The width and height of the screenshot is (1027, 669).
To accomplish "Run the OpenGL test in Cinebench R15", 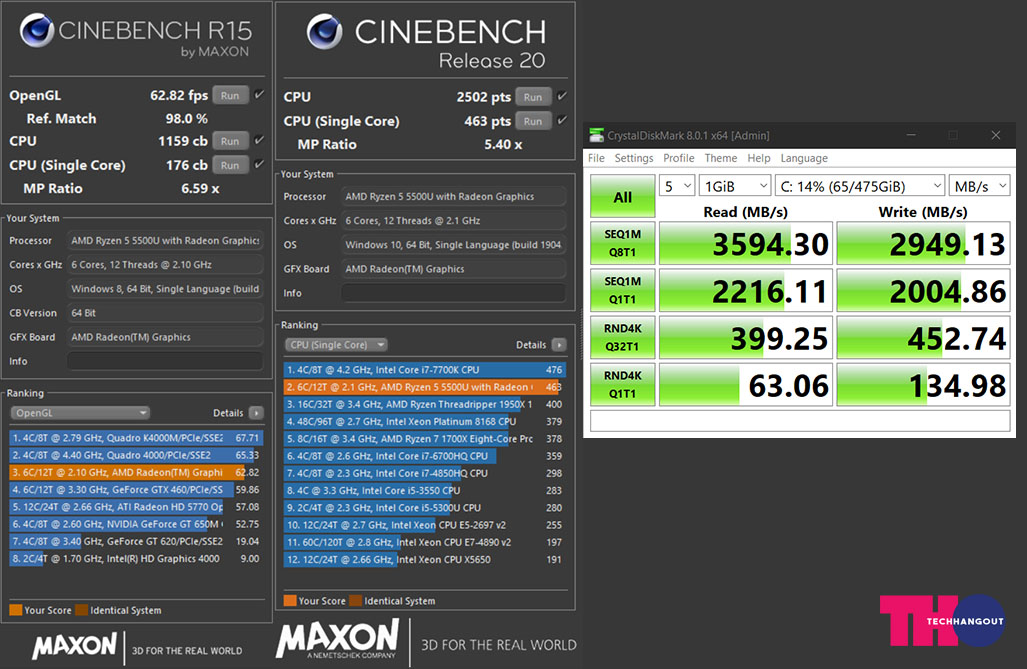I will [x=231, y=95].
